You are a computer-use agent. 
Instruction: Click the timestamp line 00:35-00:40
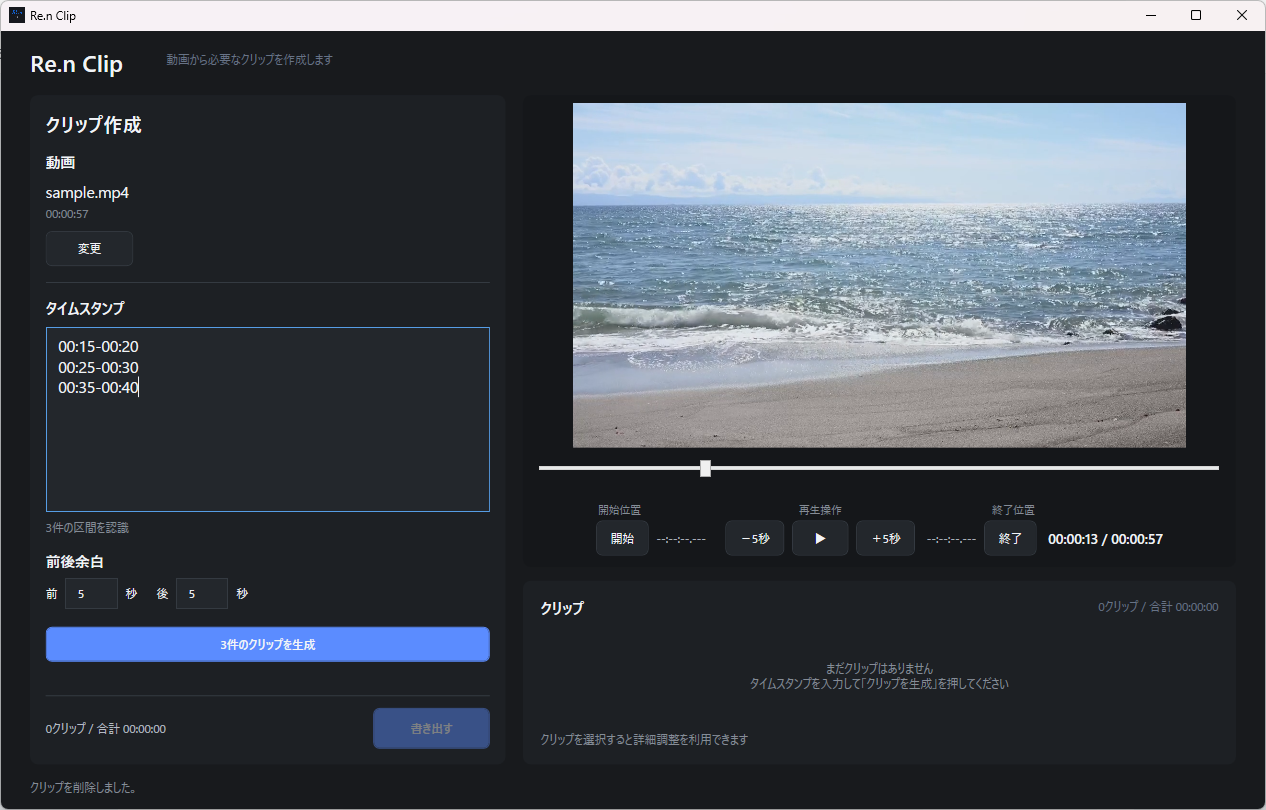tap(98, 387)
